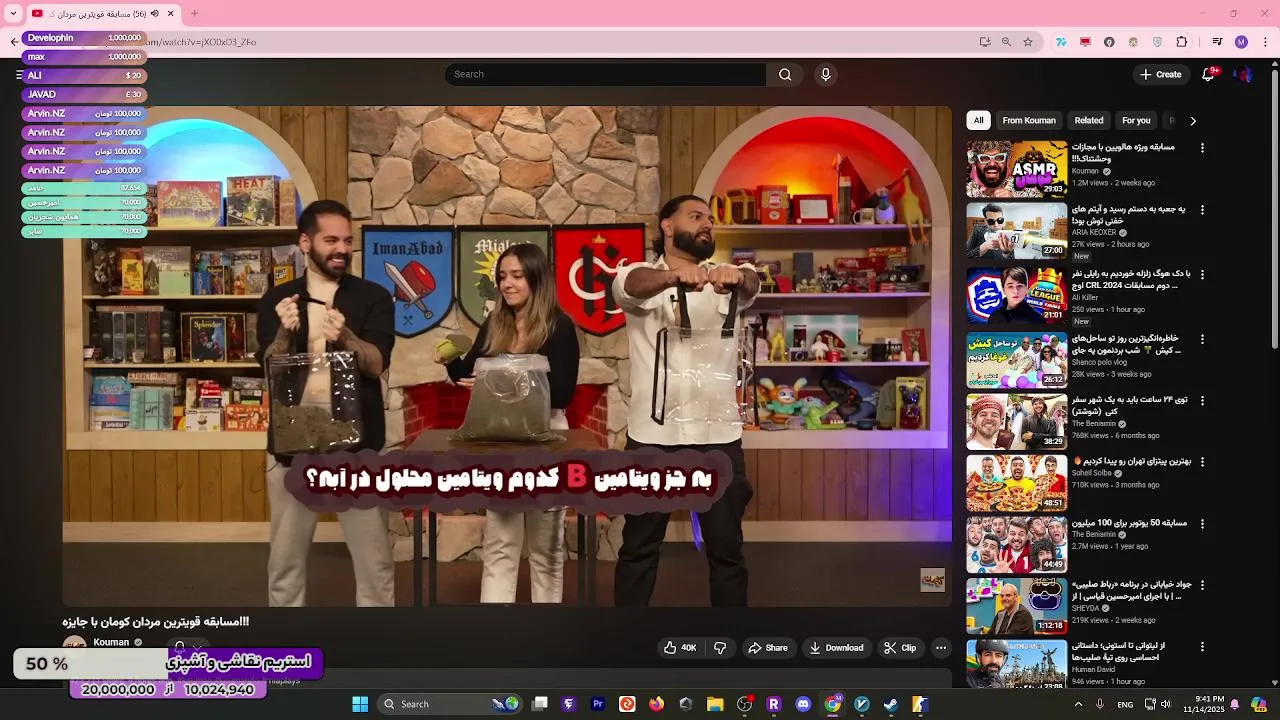Viewport: 1280px width, 720px height.
Task: Bookmark this page with the star icon
Action: click(1028, 42)
